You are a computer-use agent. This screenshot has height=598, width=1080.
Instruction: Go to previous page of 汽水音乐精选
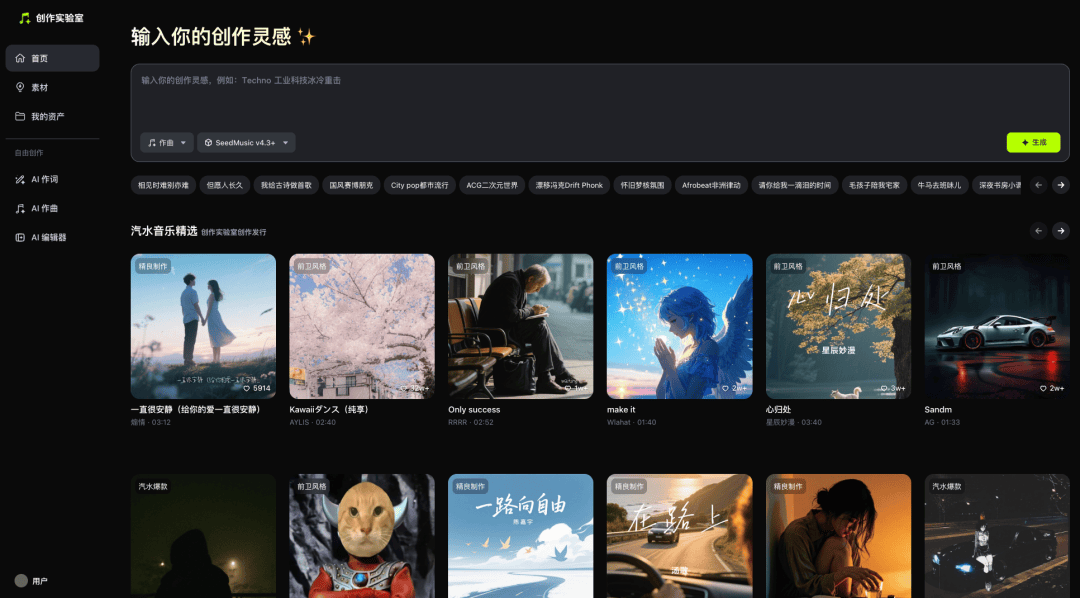pyautogui.click(x=1038, y=231)
